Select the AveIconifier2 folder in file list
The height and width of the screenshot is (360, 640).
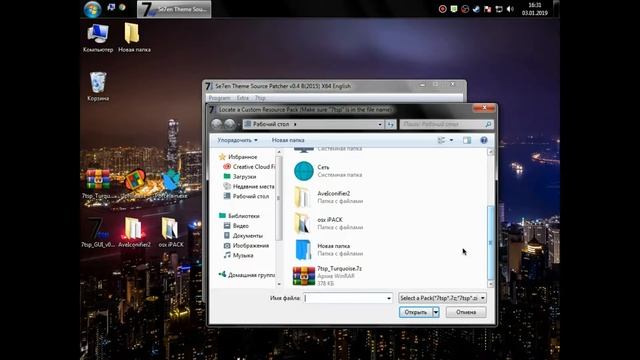click(x=329, y=197)
